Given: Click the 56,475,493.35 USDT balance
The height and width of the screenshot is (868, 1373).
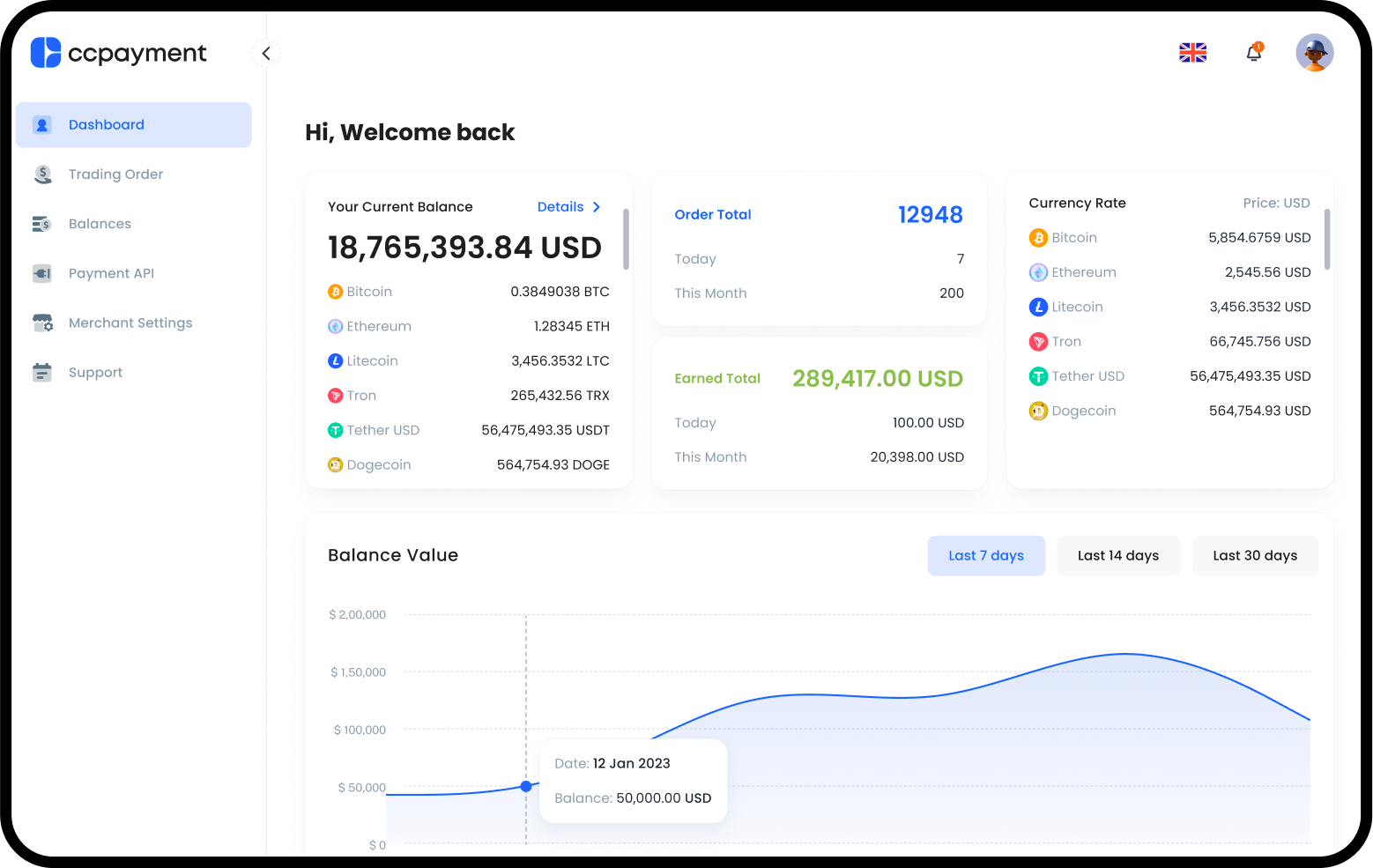Looking at the screenshot, I should 545,430.
